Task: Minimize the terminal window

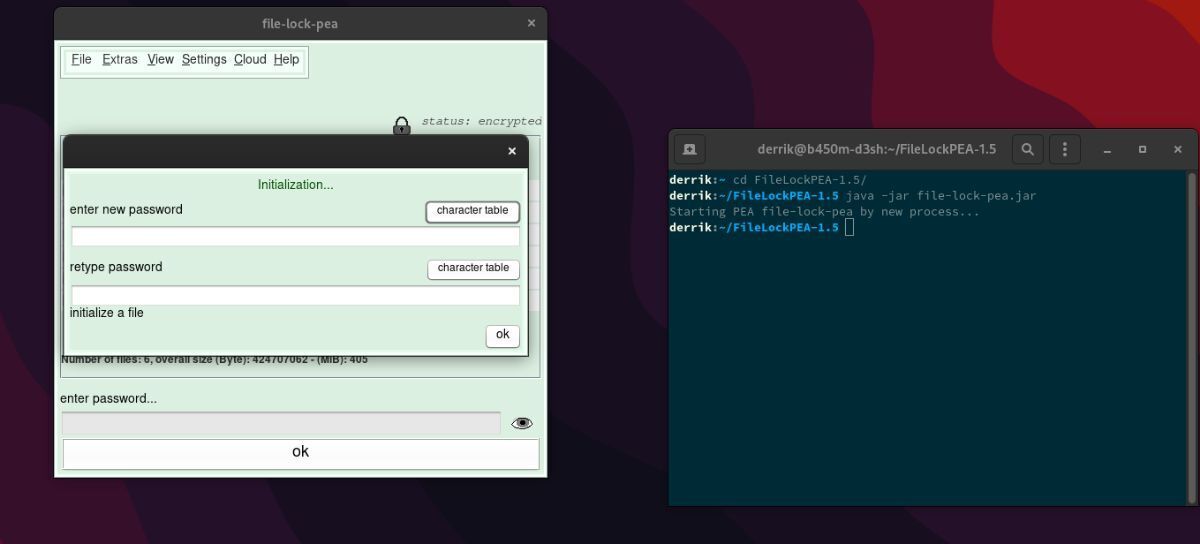Action: (x=1107, y=149)
